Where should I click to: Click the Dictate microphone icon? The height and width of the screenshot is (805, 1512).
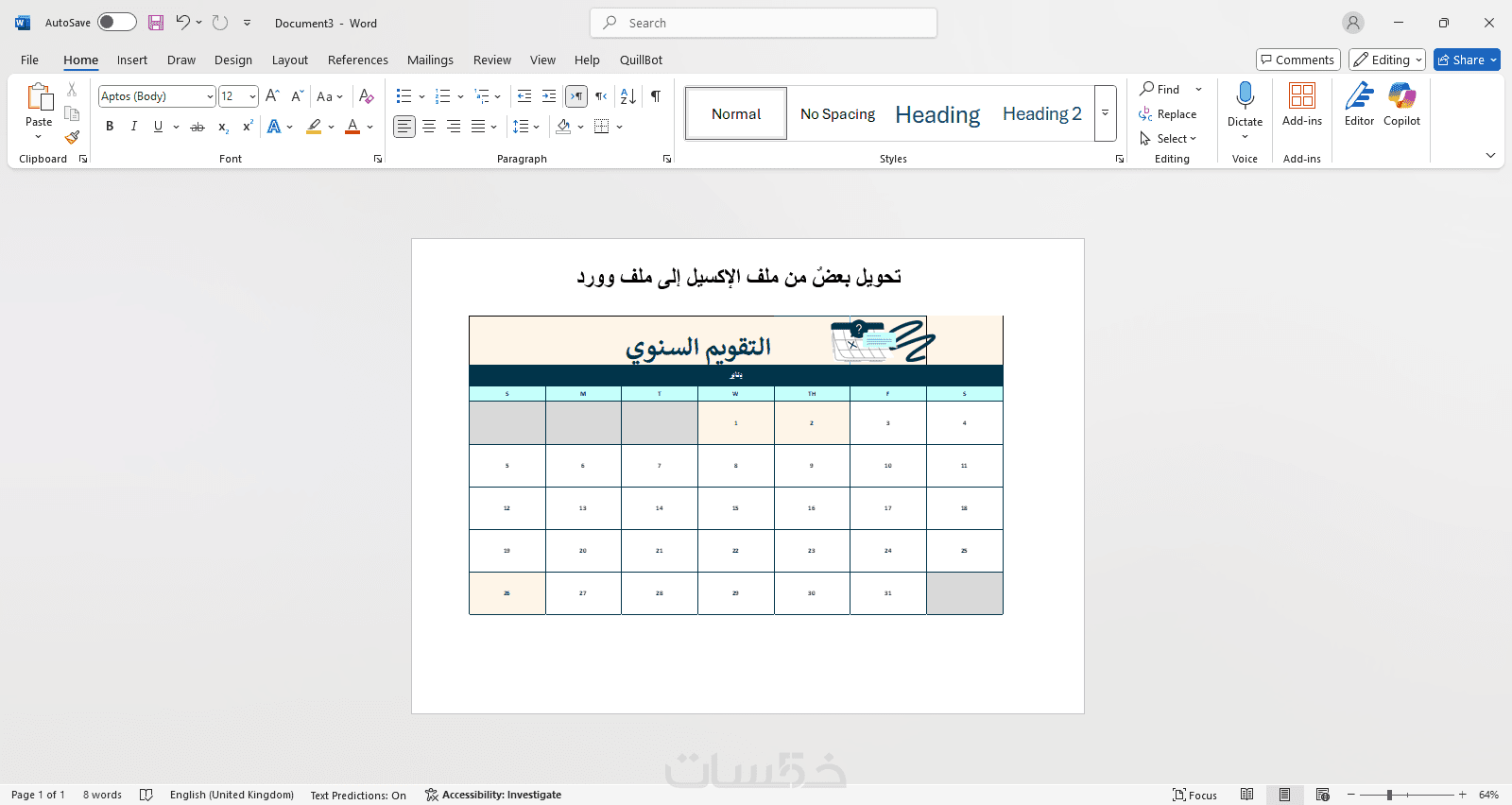click(1245, 96)
